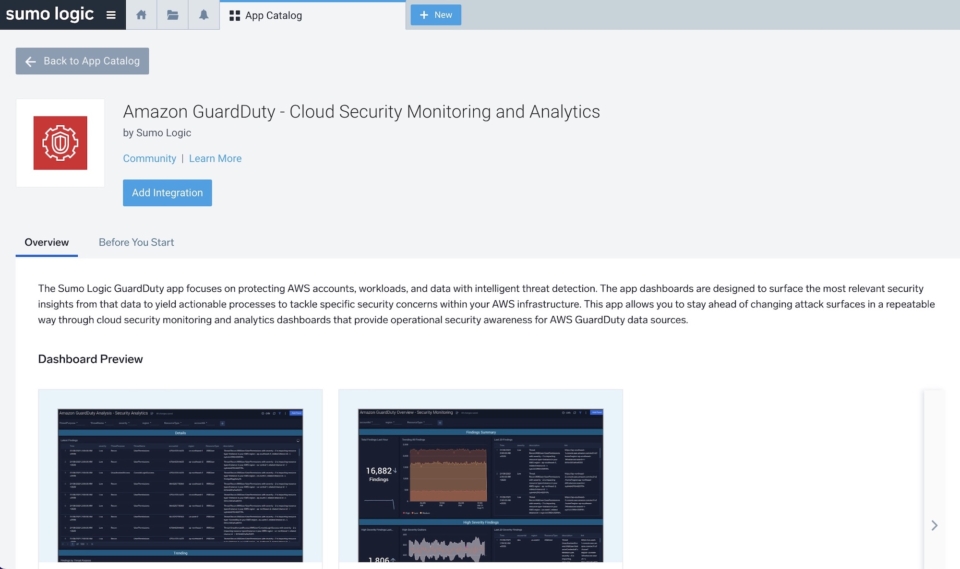This screenshot has height=569, width=960.
Task: Select the Overview tab
Action: (x=47, y=243)
